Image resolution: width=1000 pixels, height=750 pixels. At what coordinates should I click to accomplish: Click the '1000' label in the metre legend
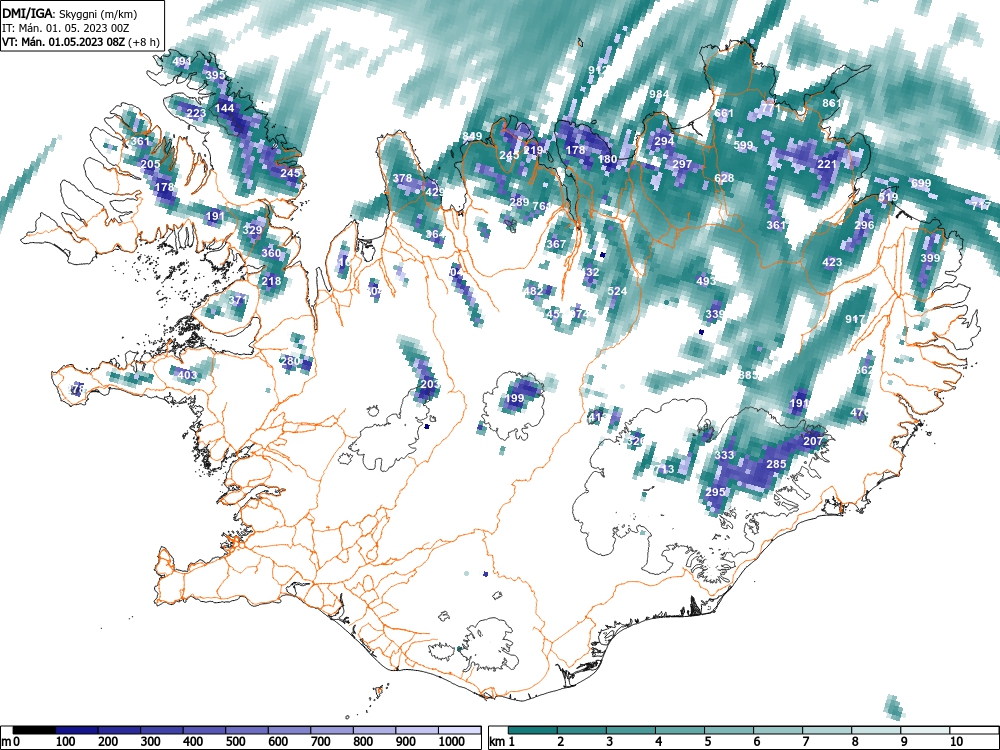click(x=451, y=742)
